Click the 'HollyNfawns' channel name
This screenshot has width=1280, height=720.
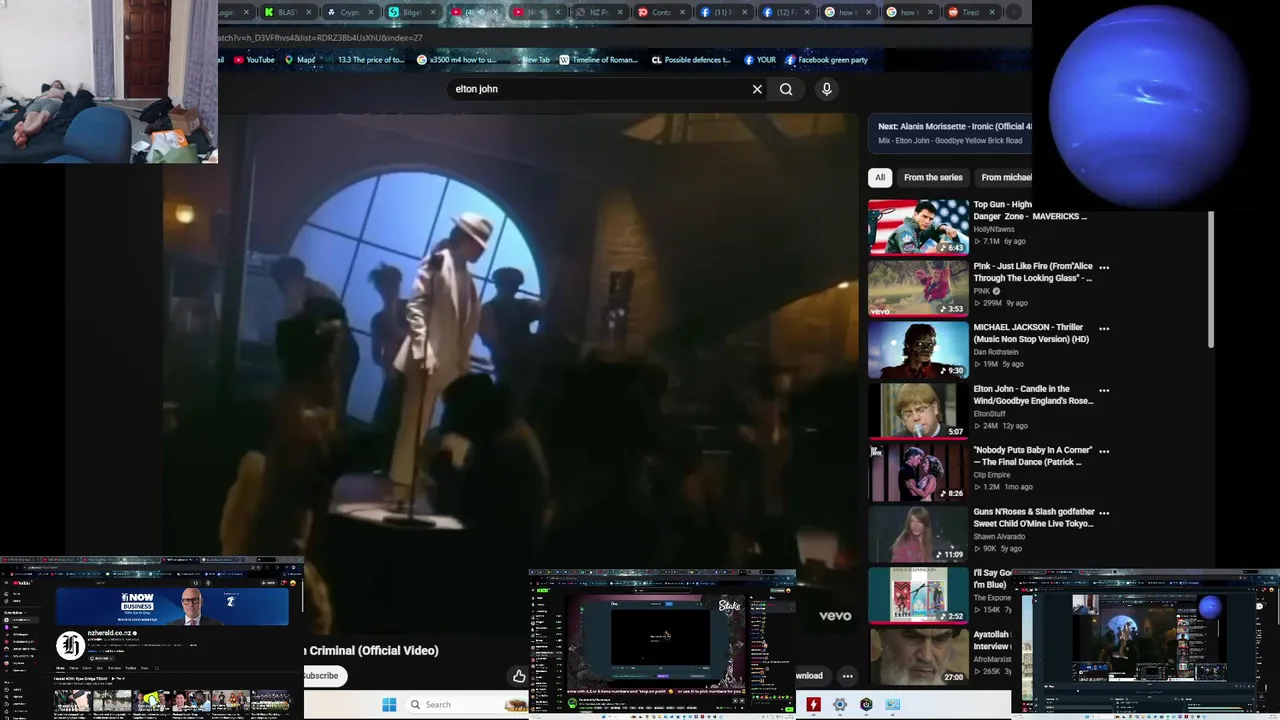[994, 229]
